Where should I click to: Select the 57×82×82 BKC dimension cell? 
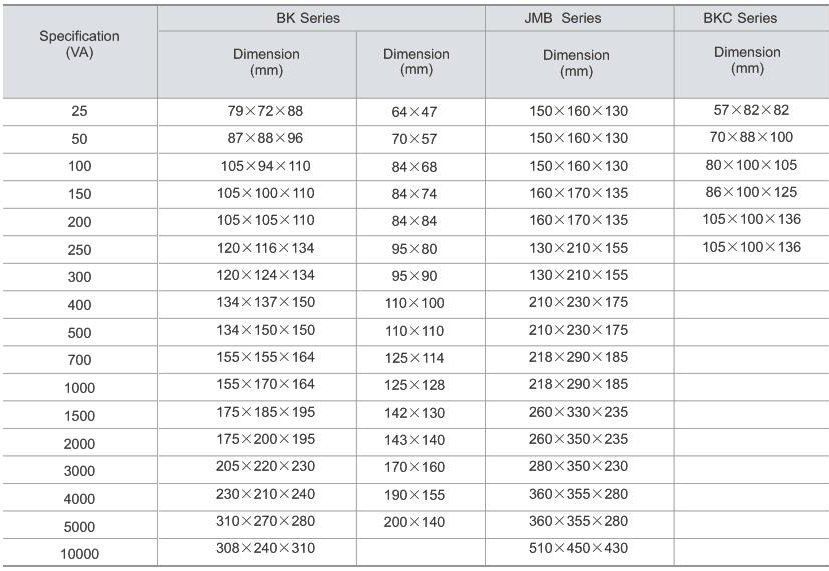pos(752,110)
